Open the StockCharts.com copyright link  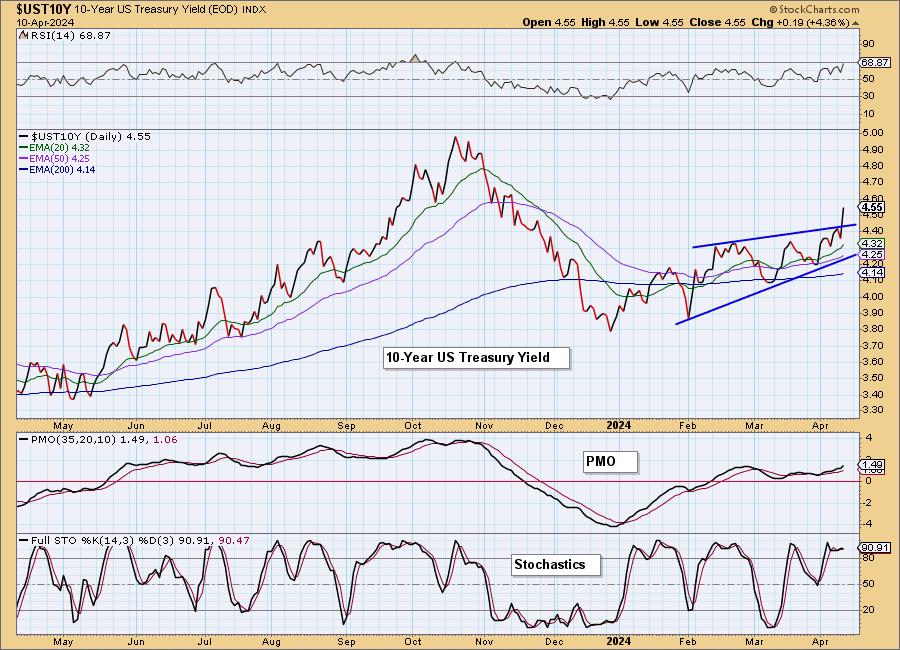point(814,9)
